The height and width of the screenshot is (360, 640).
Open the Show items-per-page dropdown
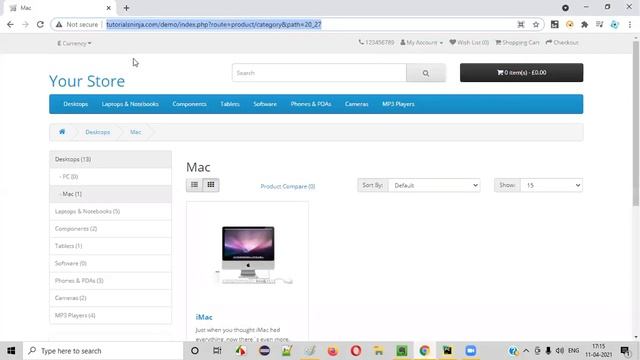(551, 185)
